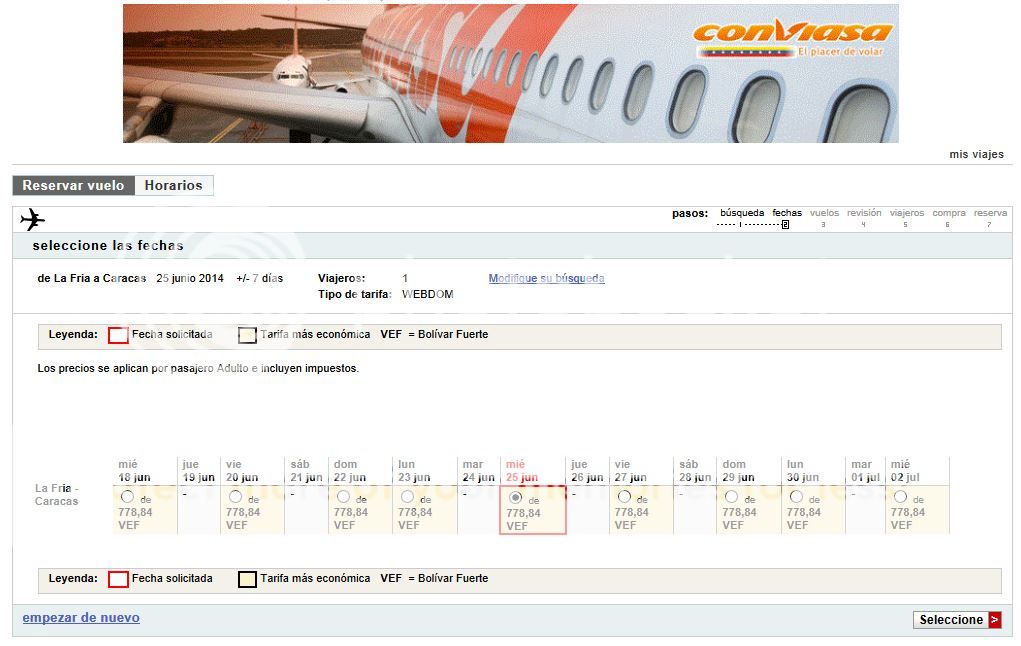Click the fechas step marker in the progress bar

coord(786,225)
